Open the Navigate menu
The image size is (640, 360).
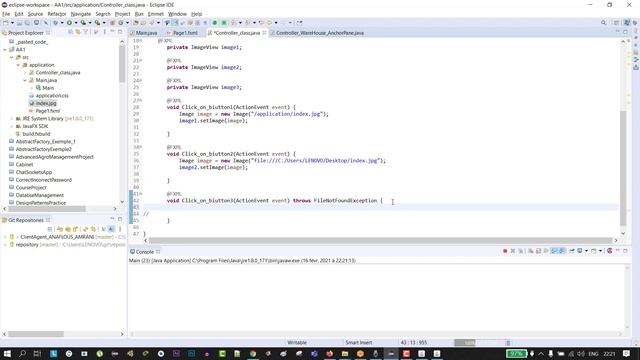tap(81, 14)
